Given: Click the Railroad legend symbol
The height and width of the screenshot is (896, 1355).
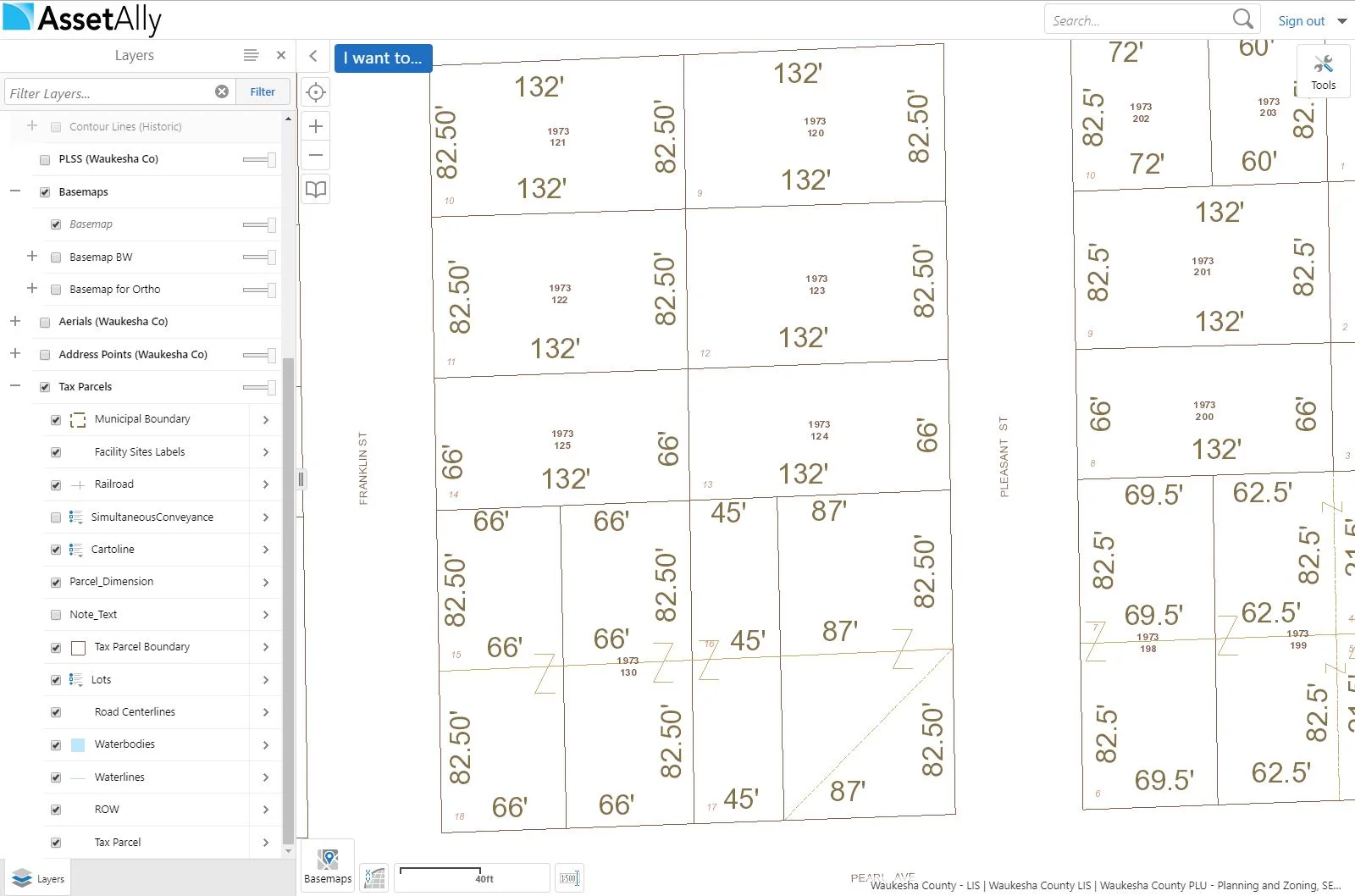Looking at the screenshot, I should point(78,485).
